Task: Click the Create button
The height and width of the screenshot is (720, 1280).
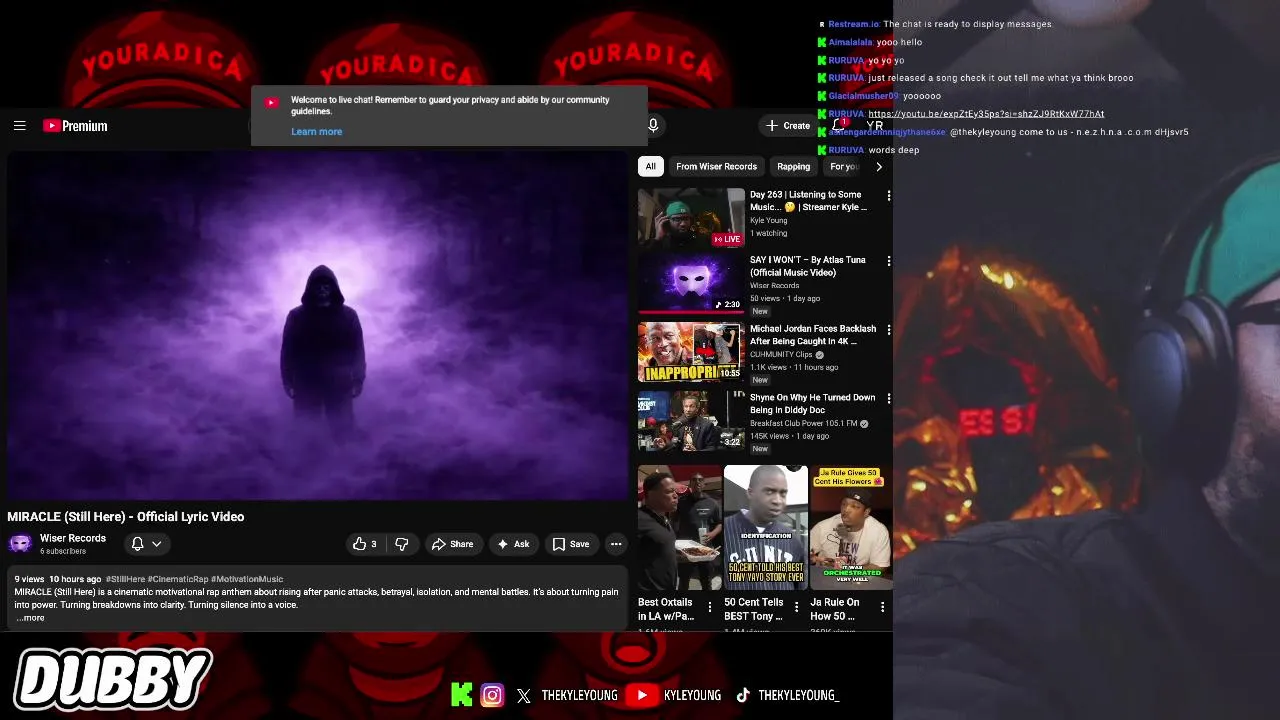Action: click(788, 125)
